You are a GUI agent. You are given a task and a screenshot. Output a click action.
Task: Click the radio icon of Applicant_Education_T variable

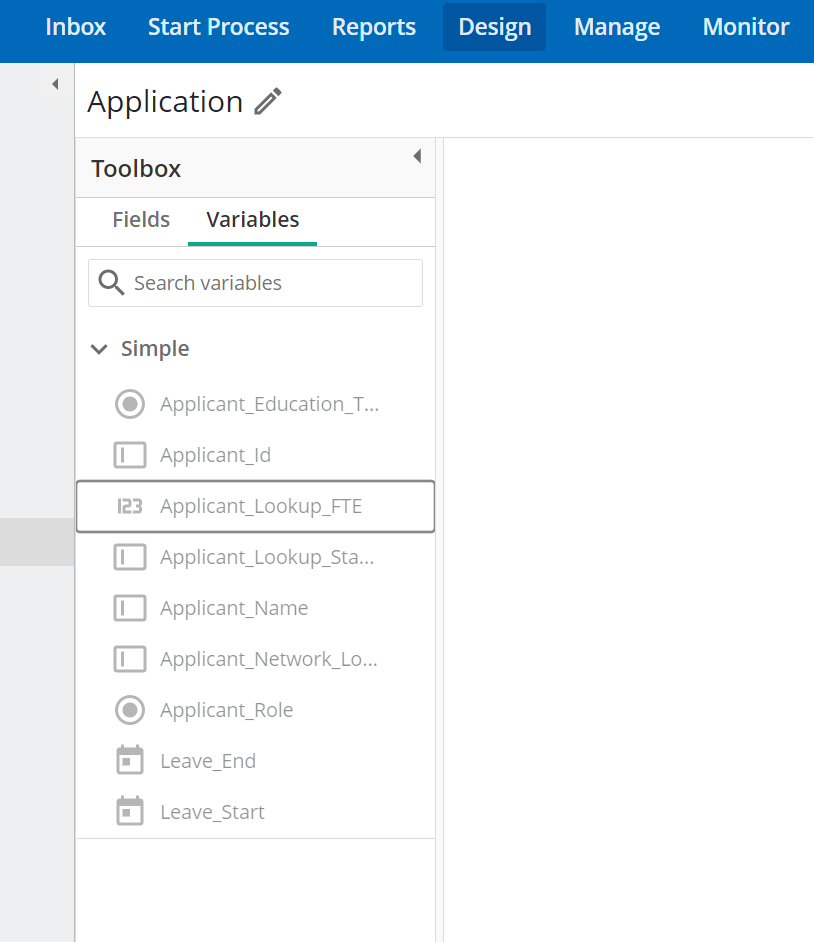pyautogui.click(x=130, y=404)
